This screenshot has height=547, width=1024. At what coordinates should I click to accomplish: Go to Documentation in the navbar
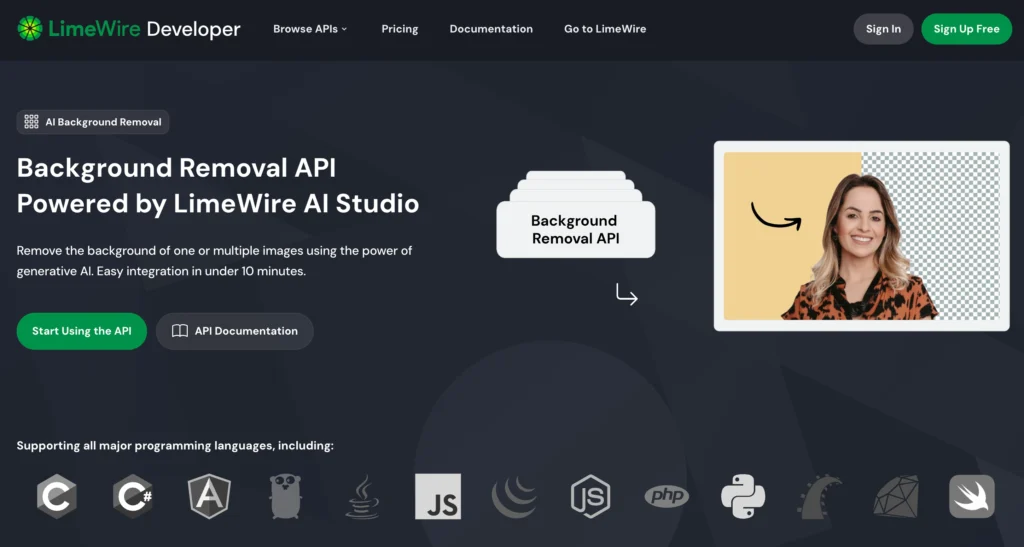click(x=491, y=29)
